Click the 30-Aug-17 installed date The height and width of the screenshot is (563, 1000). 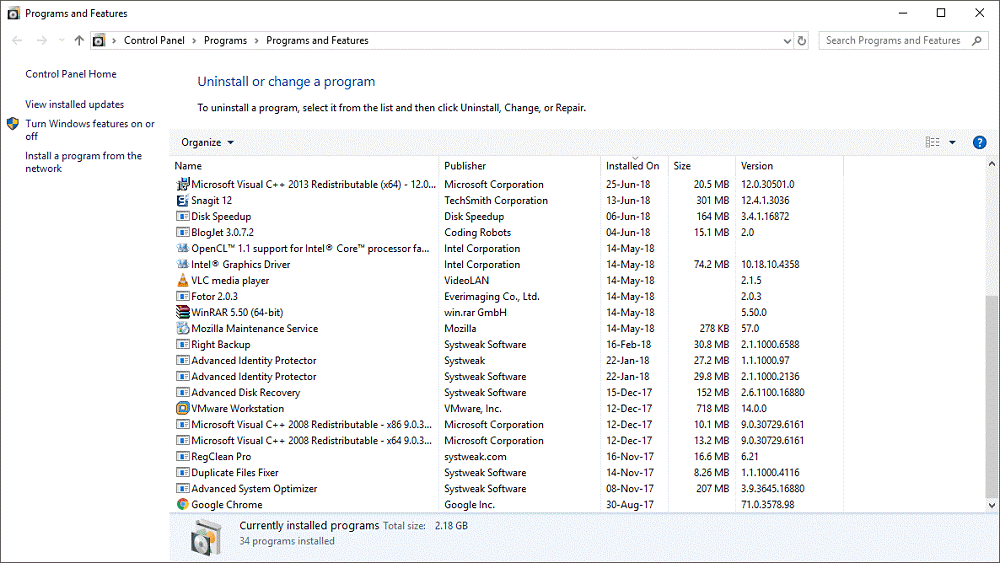tap(629, 504)
